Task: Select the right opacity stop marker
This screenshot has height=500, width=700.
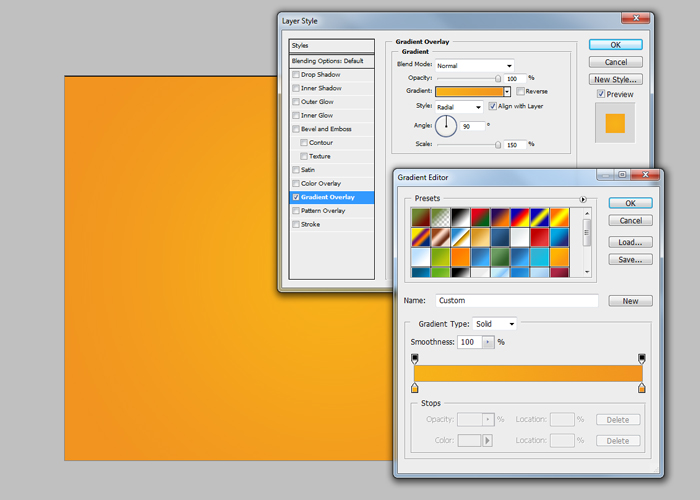Action: [x=641, y=358]
